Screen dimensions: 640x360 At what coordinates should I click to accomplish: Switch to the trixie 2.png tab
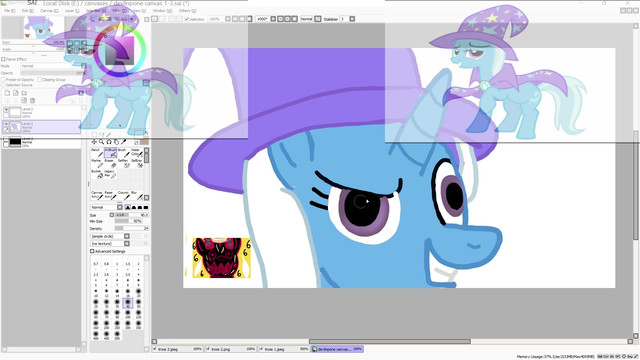pyautogui.click(x=231, y=349)
